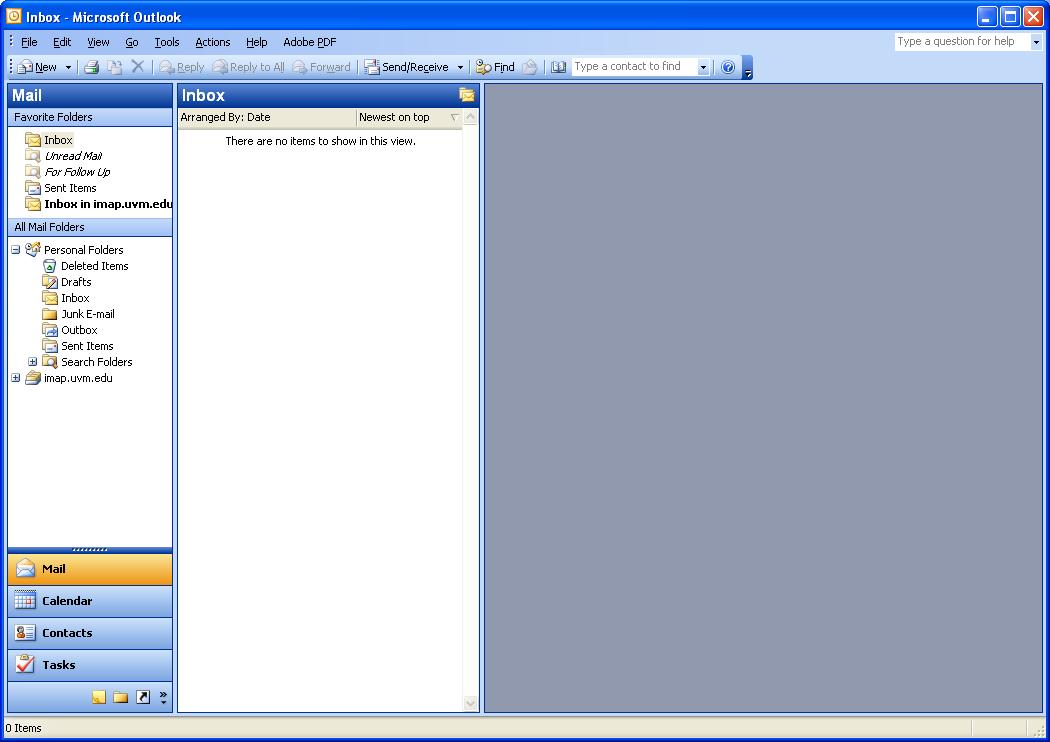This screenshot has height=742, width=1050.
Task: Expand the imap.uvm.edu folder tree
Action: coord(16,378)
